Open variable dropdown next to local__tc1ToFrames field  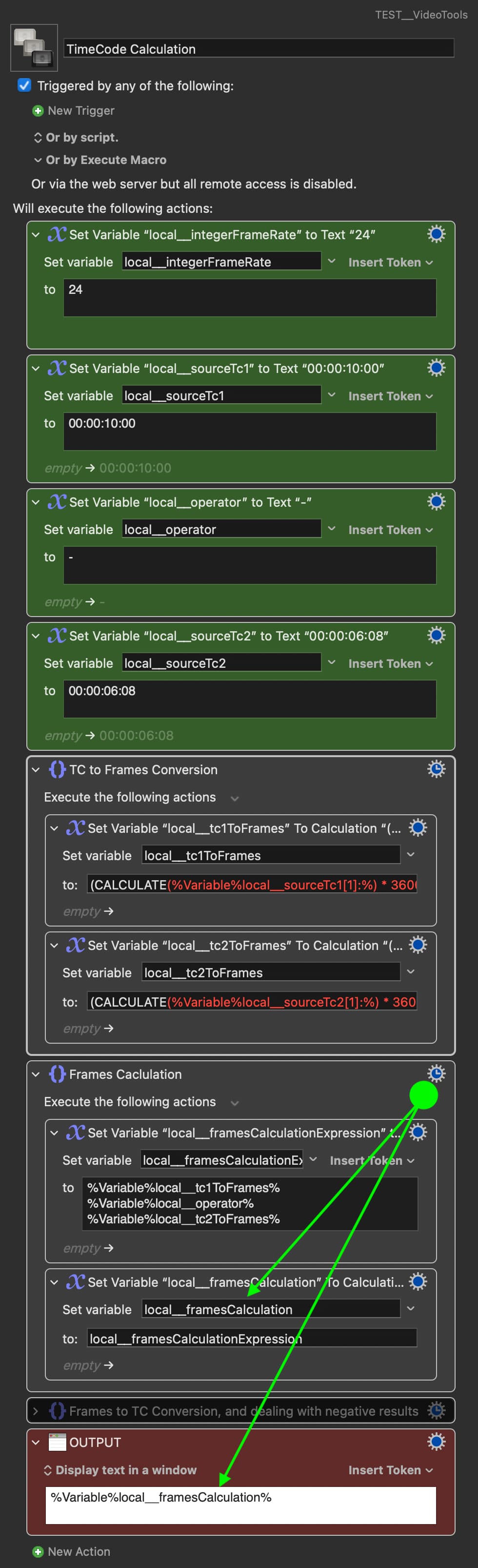point(411,855)
